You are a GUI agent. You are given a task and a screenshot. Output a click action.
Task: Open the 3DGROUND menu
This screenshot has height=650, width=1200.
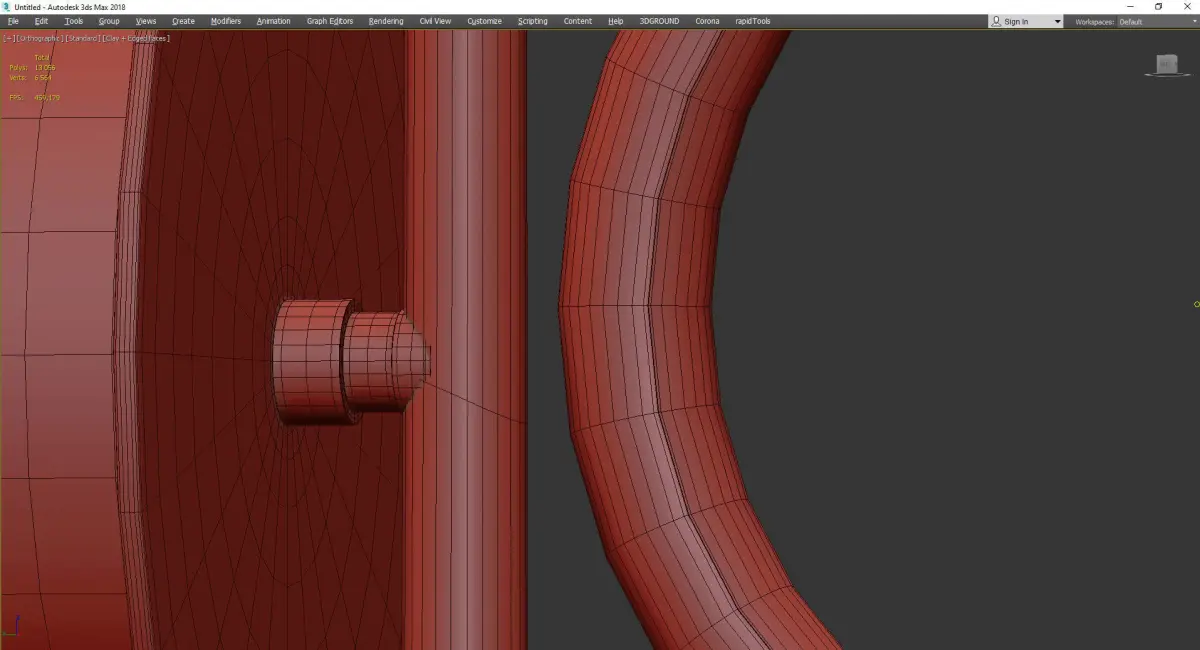pyautogui.click(x=660, y=21)
